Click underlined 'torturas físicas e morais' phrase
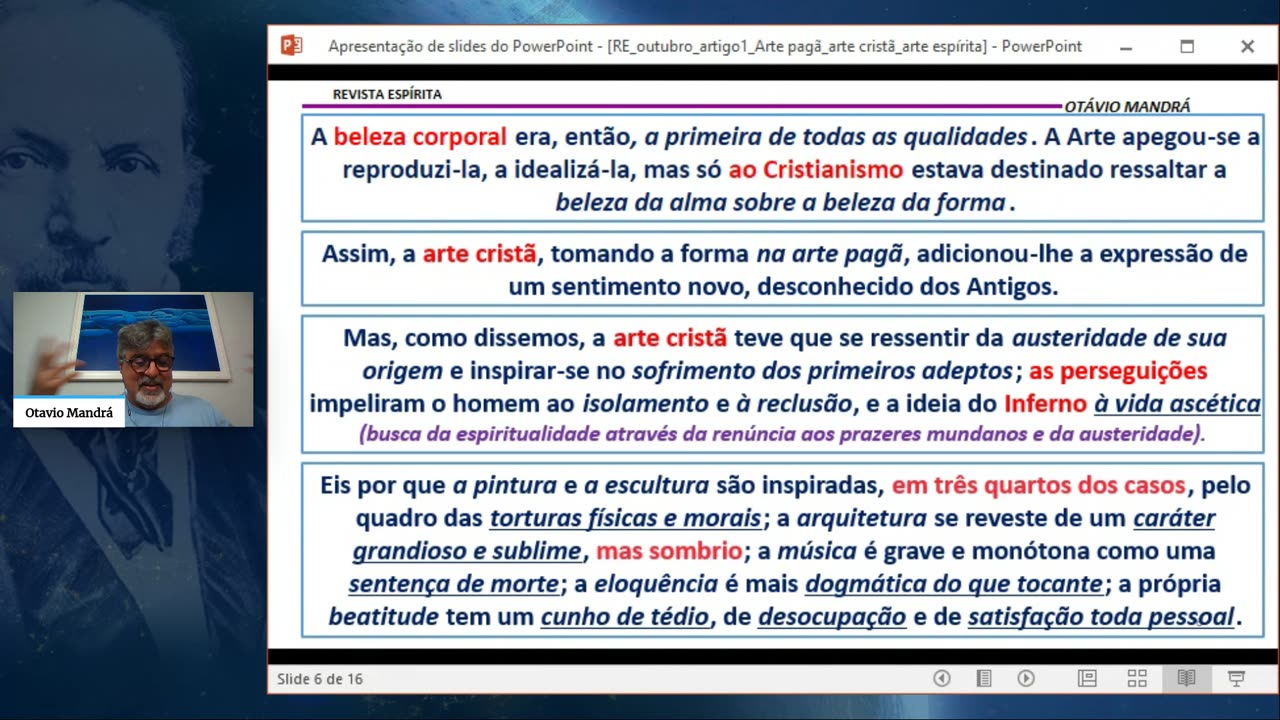The image size is (1280, 720). (x=626, y=519)
